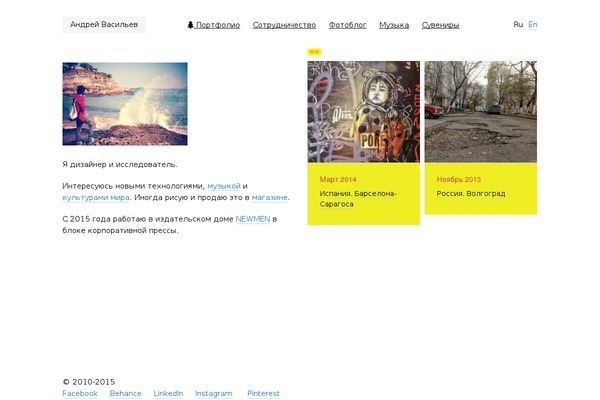The width and height of the screenshot is (600, 400).
Task: Follow the культурами мира link
Action: [x=96, y=198]
